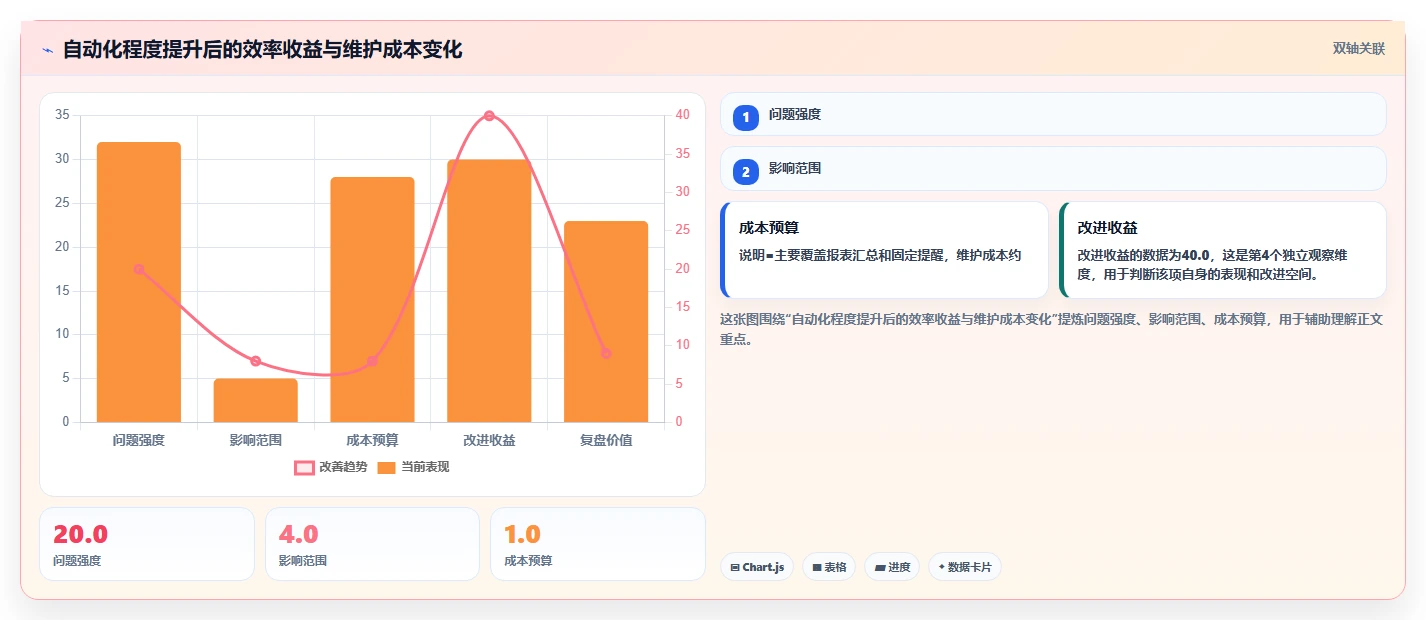Click the number 2 badge icon
Image resolution: width=1426 pixels, height=620 pixels.
coord(746,172)
